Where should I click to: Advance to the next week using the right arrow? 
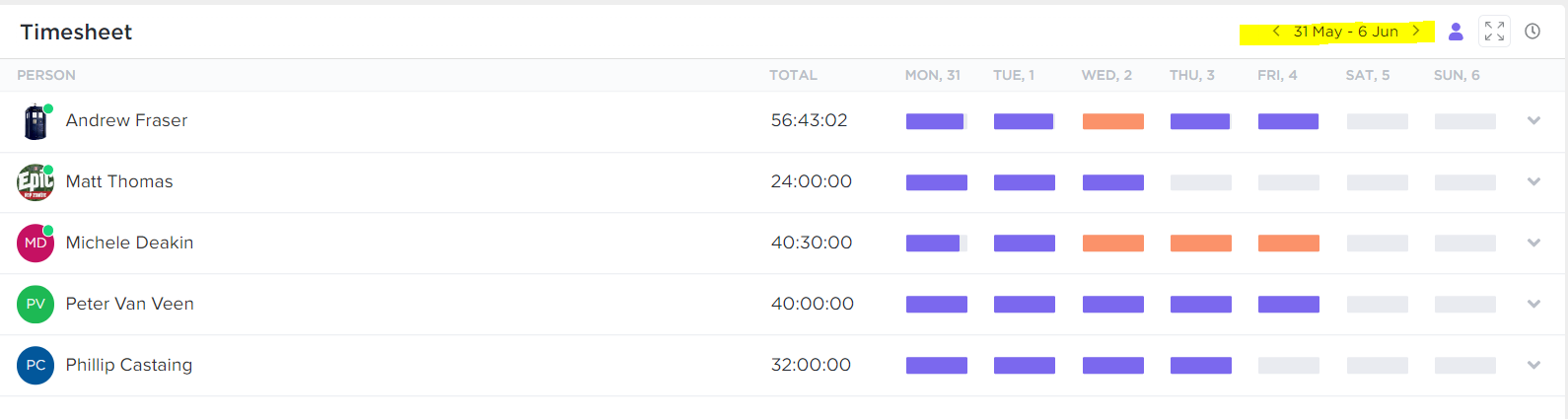point(1416,32)
